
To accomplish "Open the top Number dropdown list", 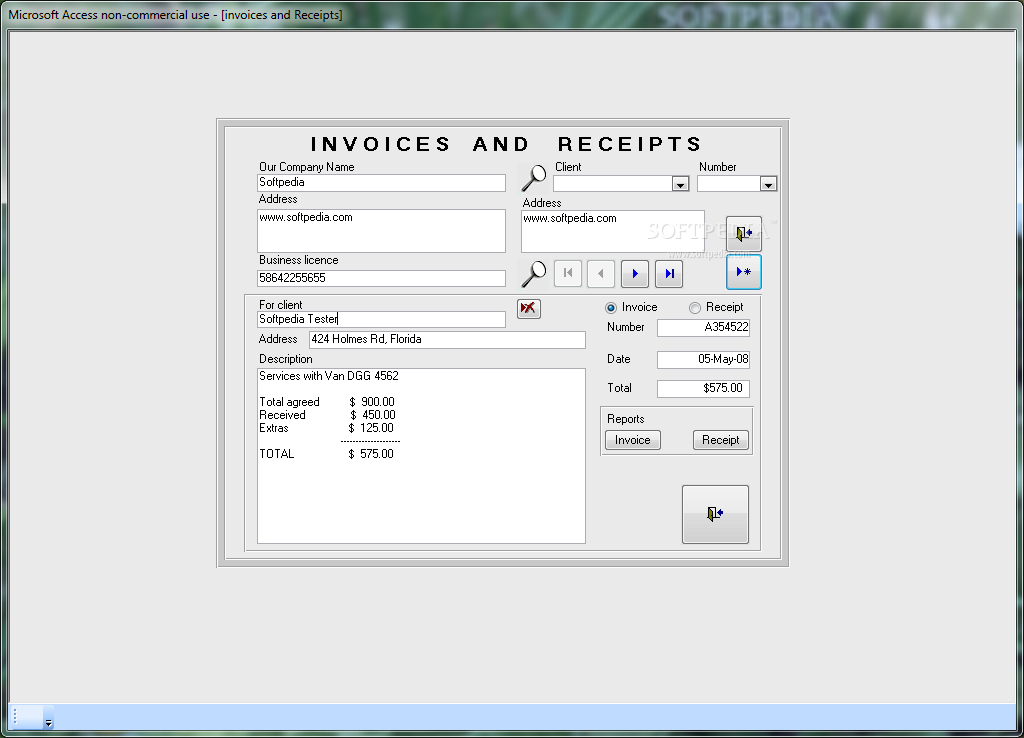I will pos(768,185).
